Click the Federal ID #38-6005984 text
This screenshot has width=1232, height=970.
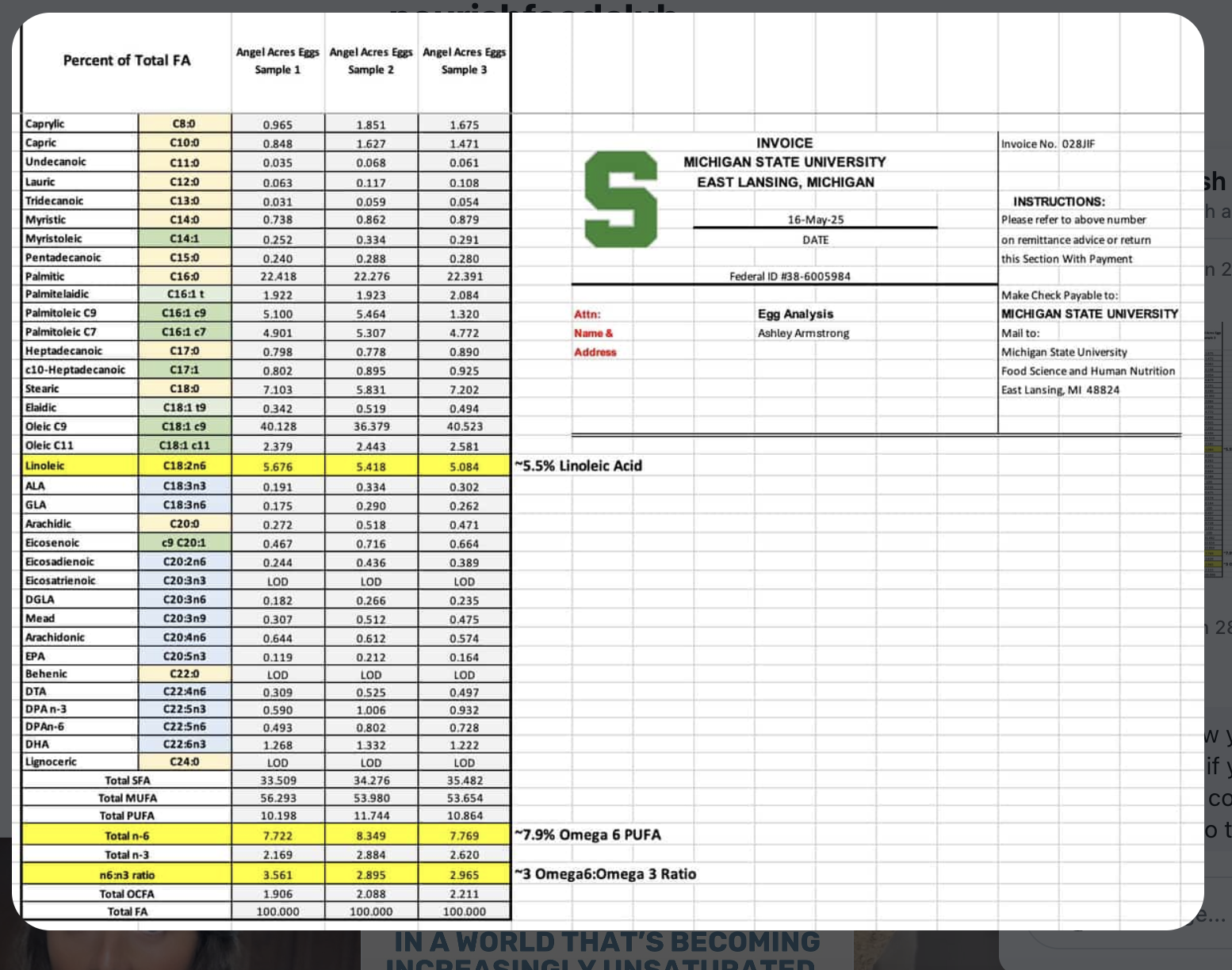click(790, 277)
